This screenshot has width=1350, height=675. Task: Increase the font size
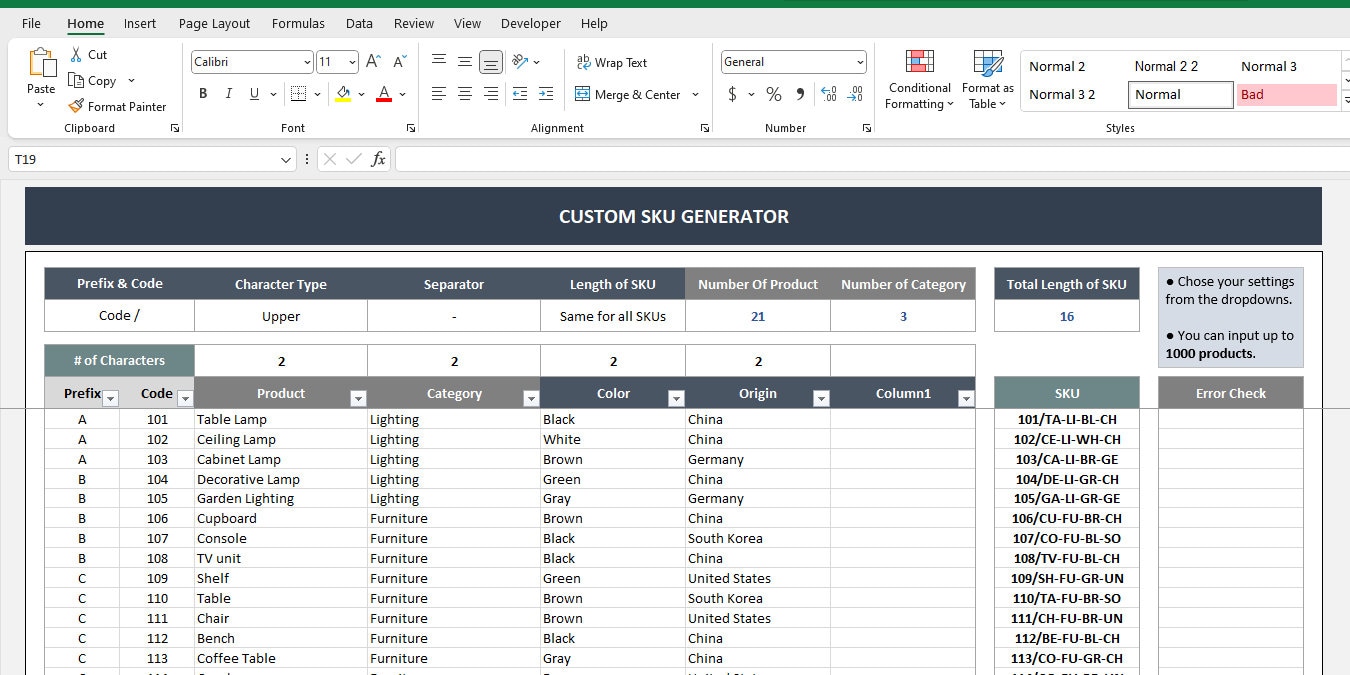coord(372,60)
